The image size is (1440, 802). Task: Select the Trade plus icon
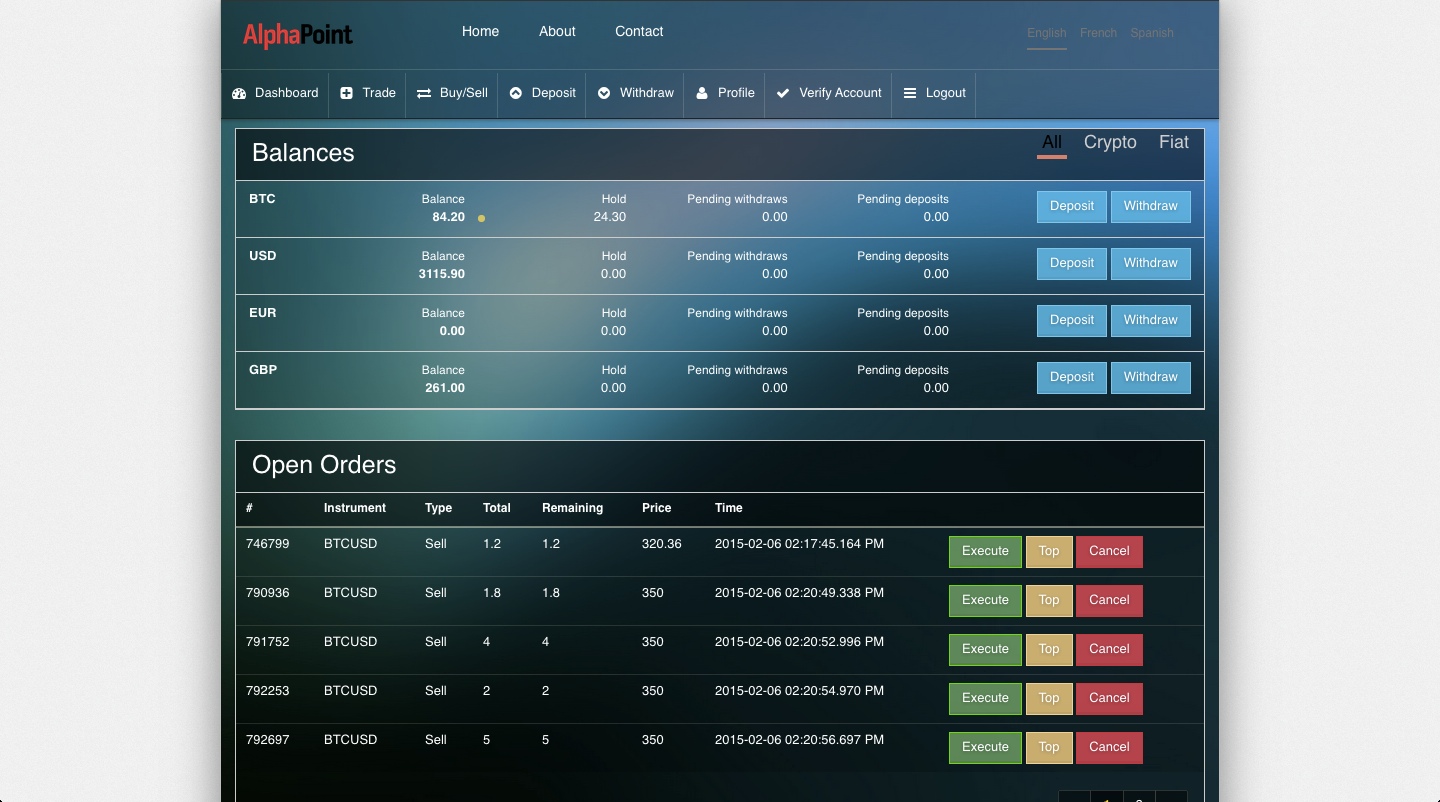(345, 93)
